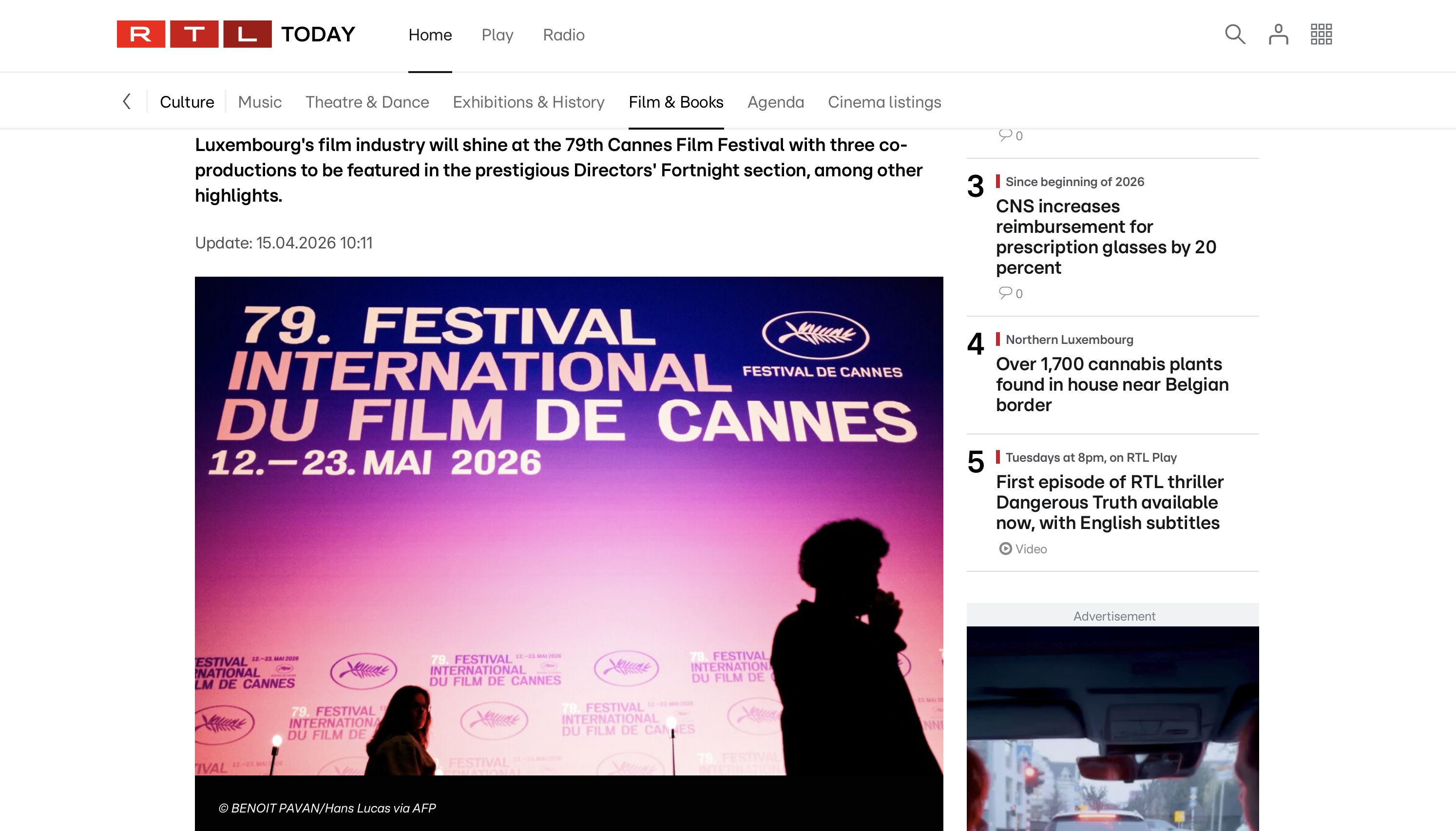
Task: Open the Agenda section
Action: tap(775, 102)
